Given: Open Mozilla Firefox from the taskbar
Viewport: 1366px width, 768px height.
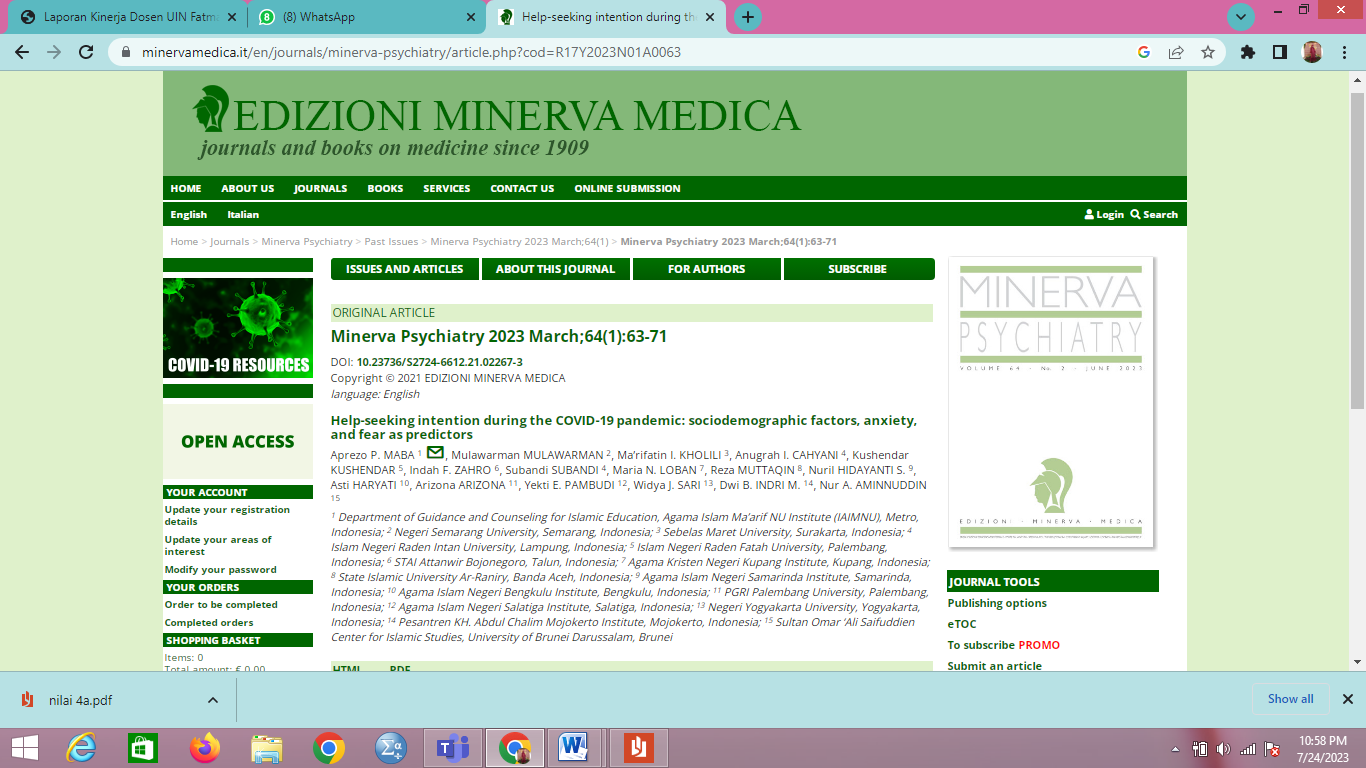Looking at the screenshot, I should click(204, 748).
